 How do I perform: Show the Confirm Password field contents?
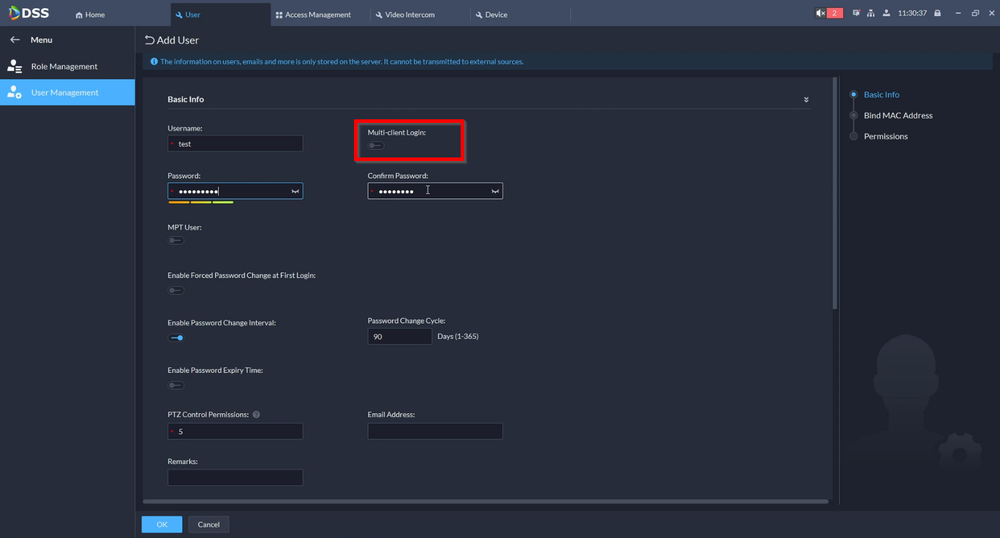click(x=495, y=191)
